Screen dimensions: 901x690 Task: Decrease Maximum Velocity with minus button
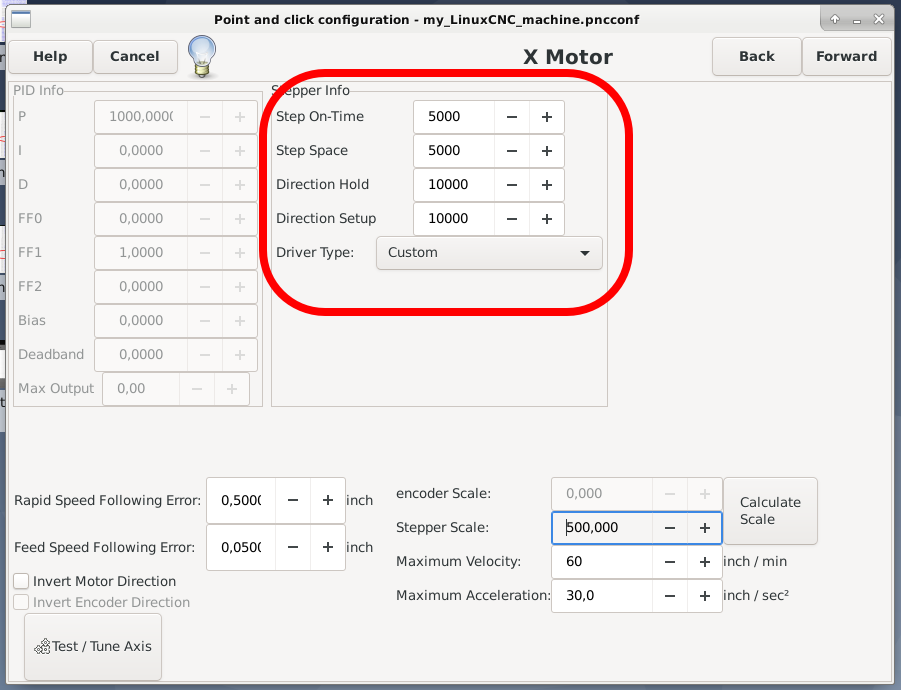tap(670, 562)
